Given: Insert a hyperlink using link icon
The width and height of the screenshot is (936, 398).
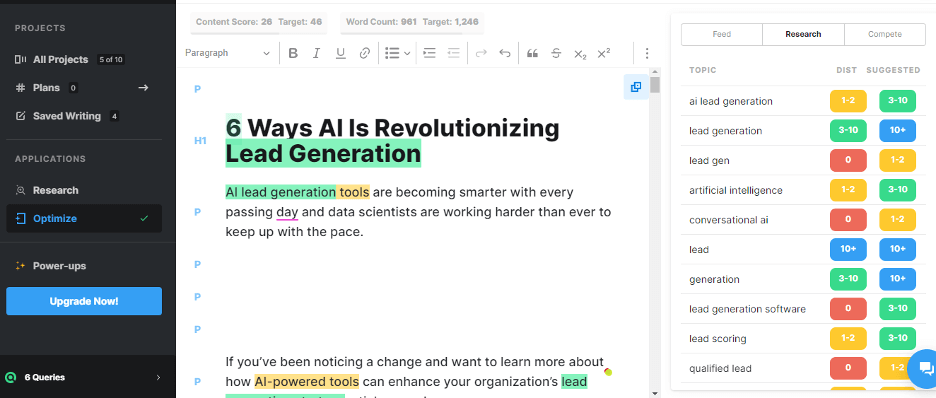Looking at the screenshot, I should [365, 53].
